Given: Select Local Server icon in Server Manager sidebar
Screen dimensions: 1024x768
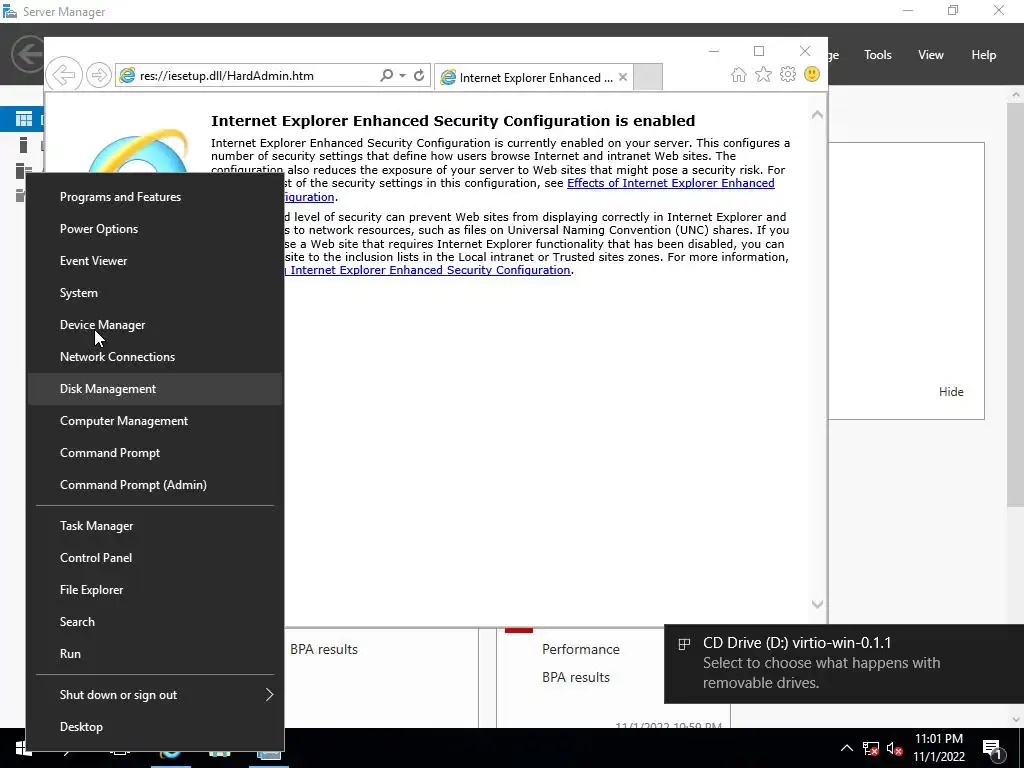Looking at the screenshot, I should pos(24,145).
